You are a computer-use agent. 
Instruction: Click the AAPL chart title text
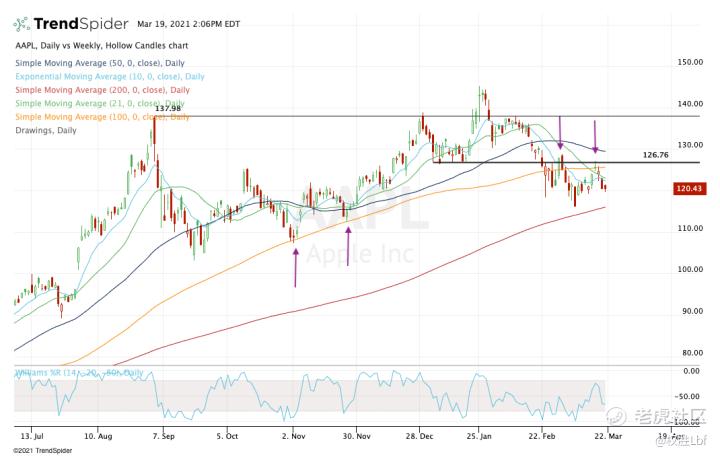pyautogui.click(x=102, y=45)
